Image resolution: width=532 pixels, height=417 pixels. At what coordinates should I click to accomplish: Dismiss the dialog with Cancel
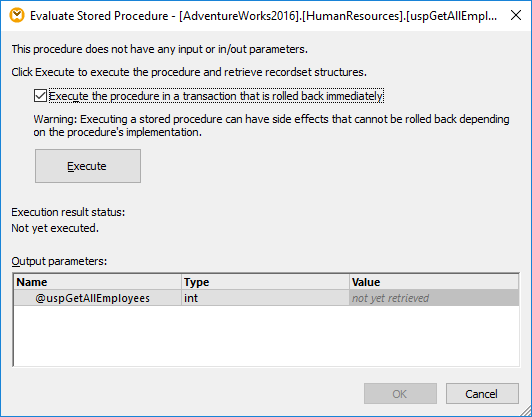[x=482, y=394]
